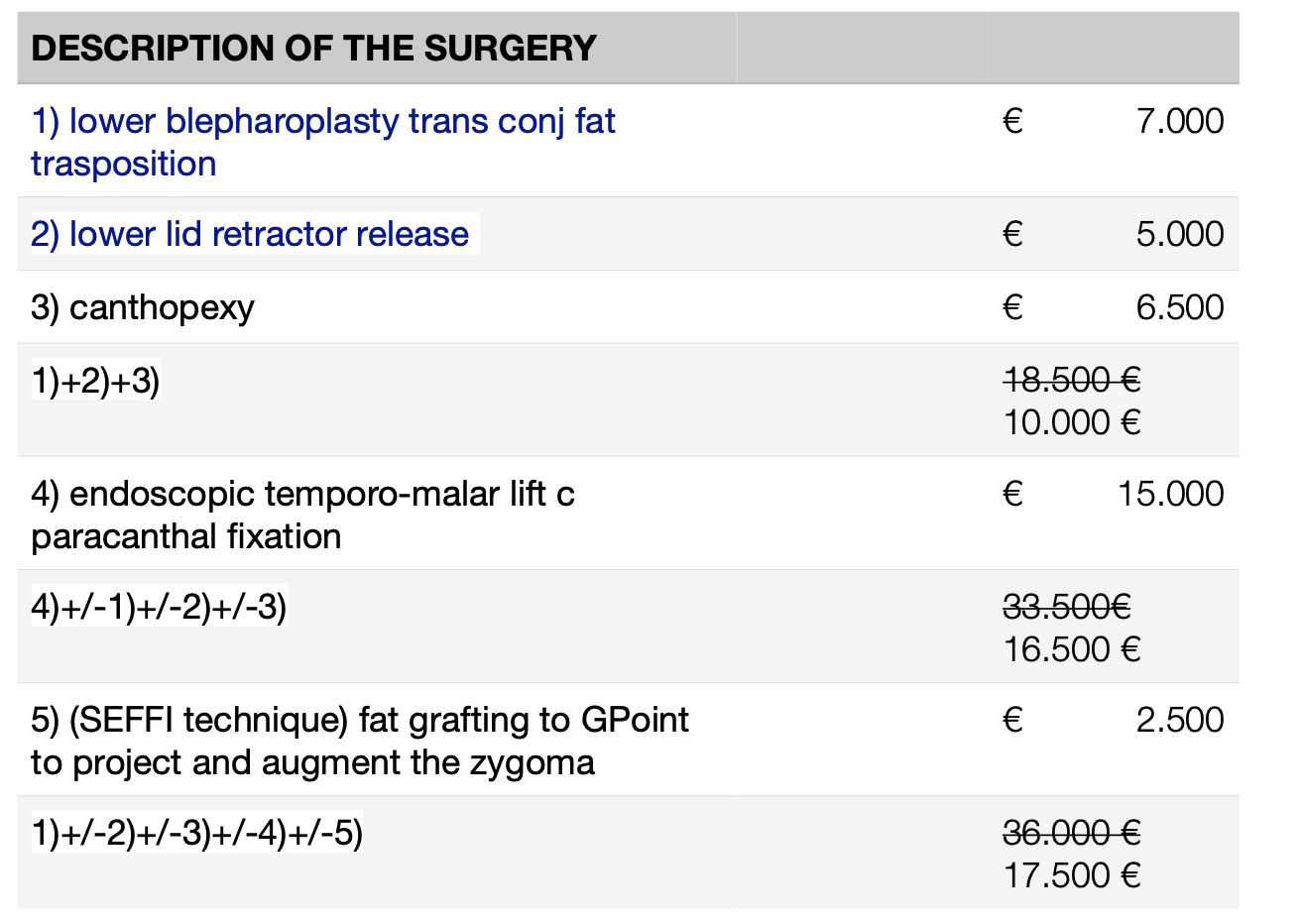The height and width of the screenshot is (924, 1303).
Task: Click the crossed-out 33.500€ amount
Action: (1067, 606)
